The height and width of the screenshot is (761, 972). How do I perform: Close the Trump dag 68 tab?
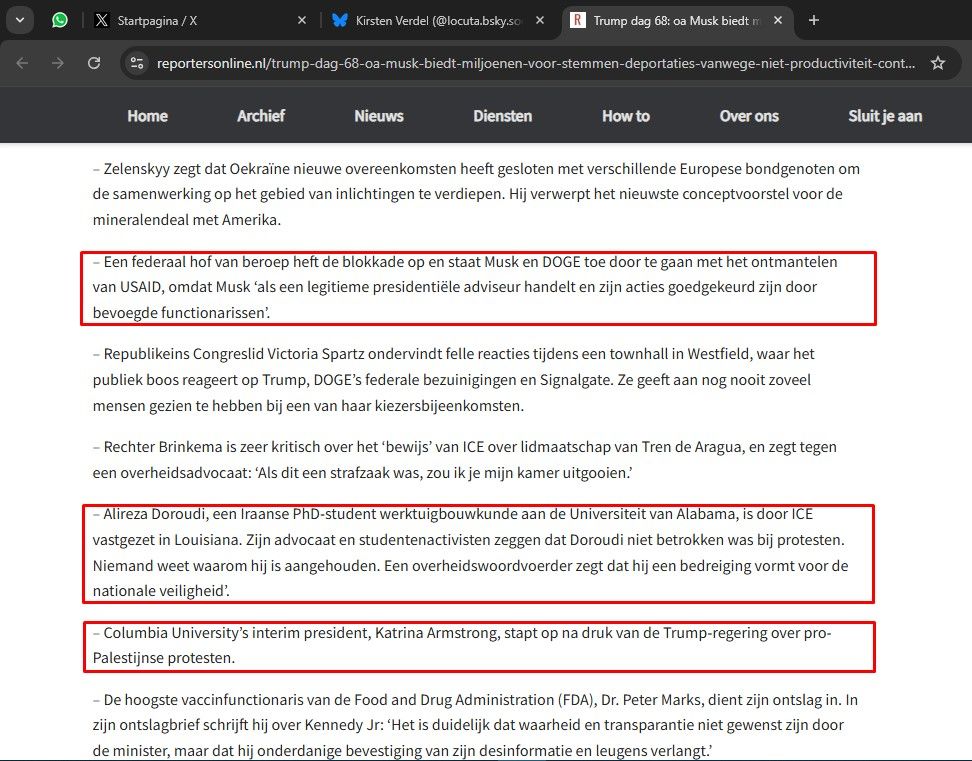click(778, 20)
